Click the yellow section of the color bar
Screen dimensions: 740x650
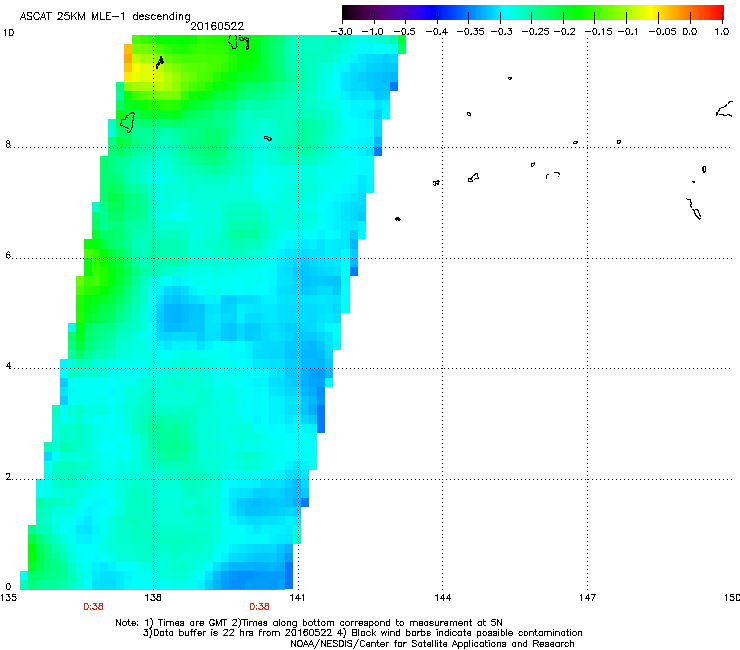652,12
